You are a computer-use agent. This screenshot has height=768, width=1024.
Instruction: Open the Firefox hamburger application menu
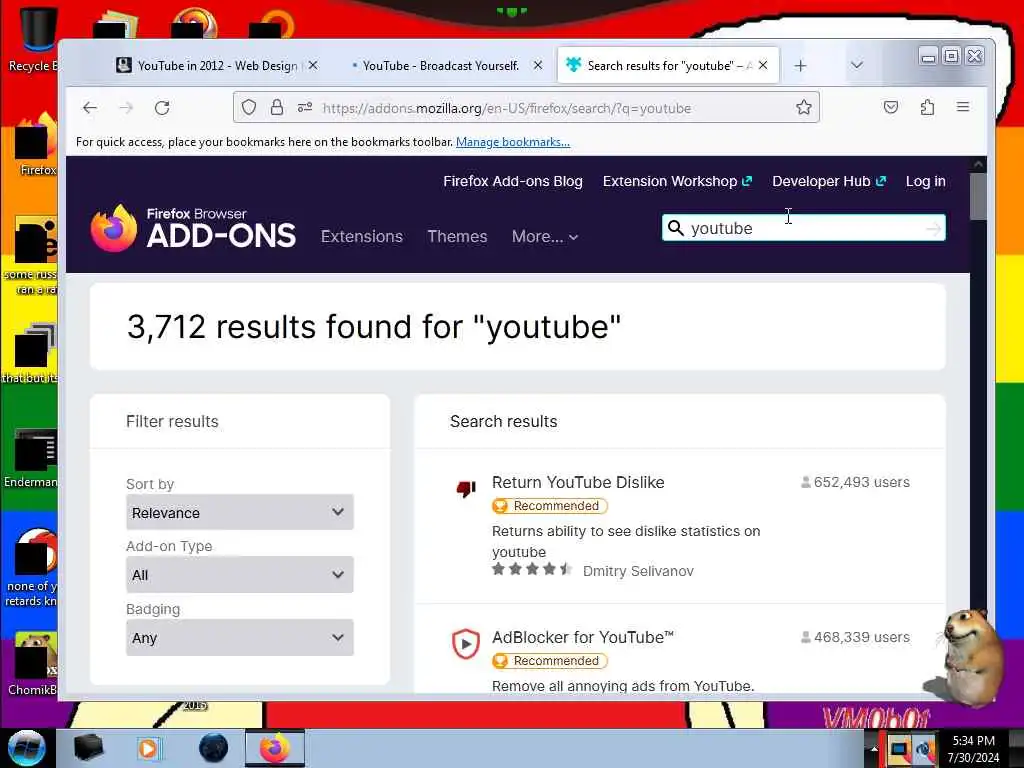[x=963, y=108]
